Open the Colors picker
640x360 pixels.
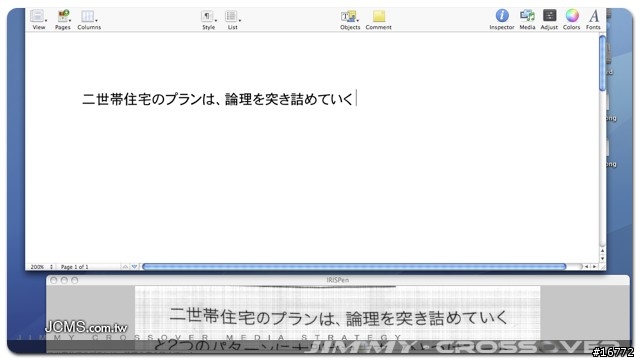click(571, 19)
